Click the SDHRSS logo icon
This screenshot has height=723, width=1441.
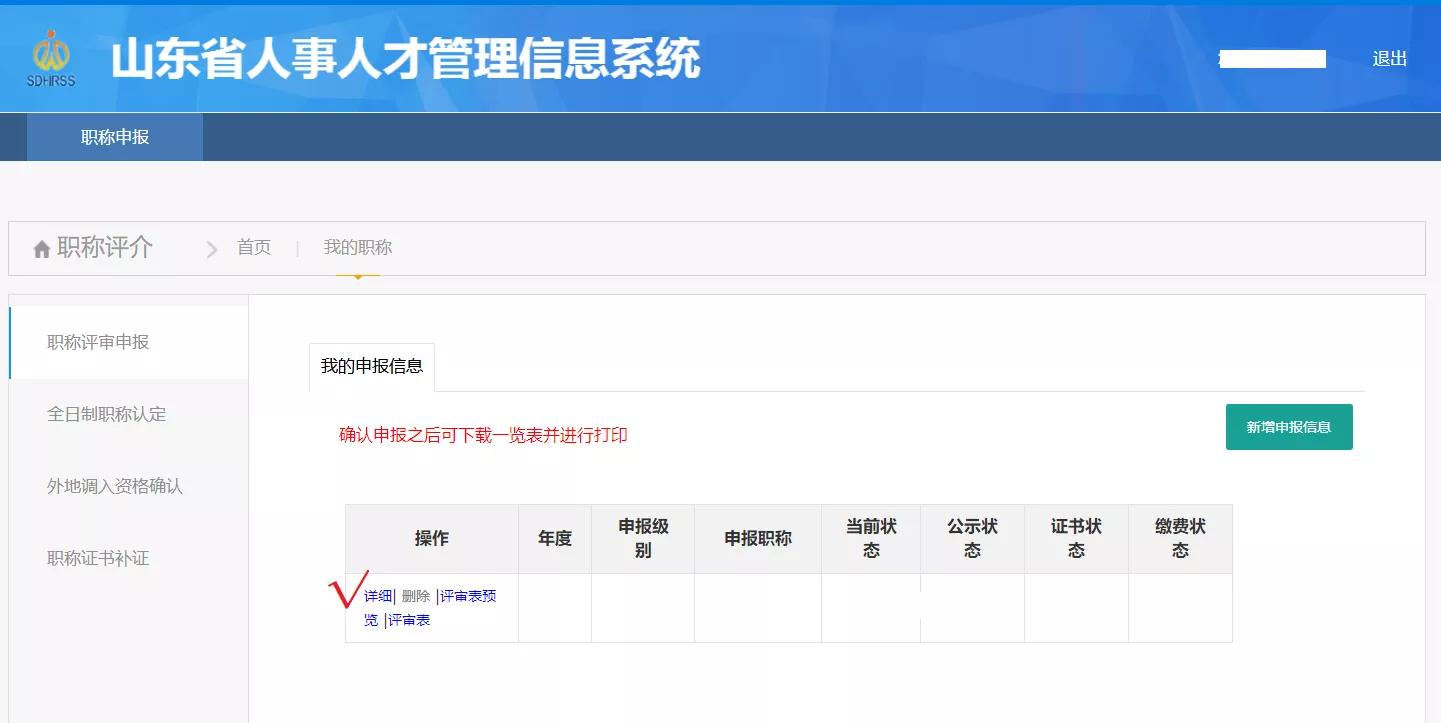pos(52,58)
